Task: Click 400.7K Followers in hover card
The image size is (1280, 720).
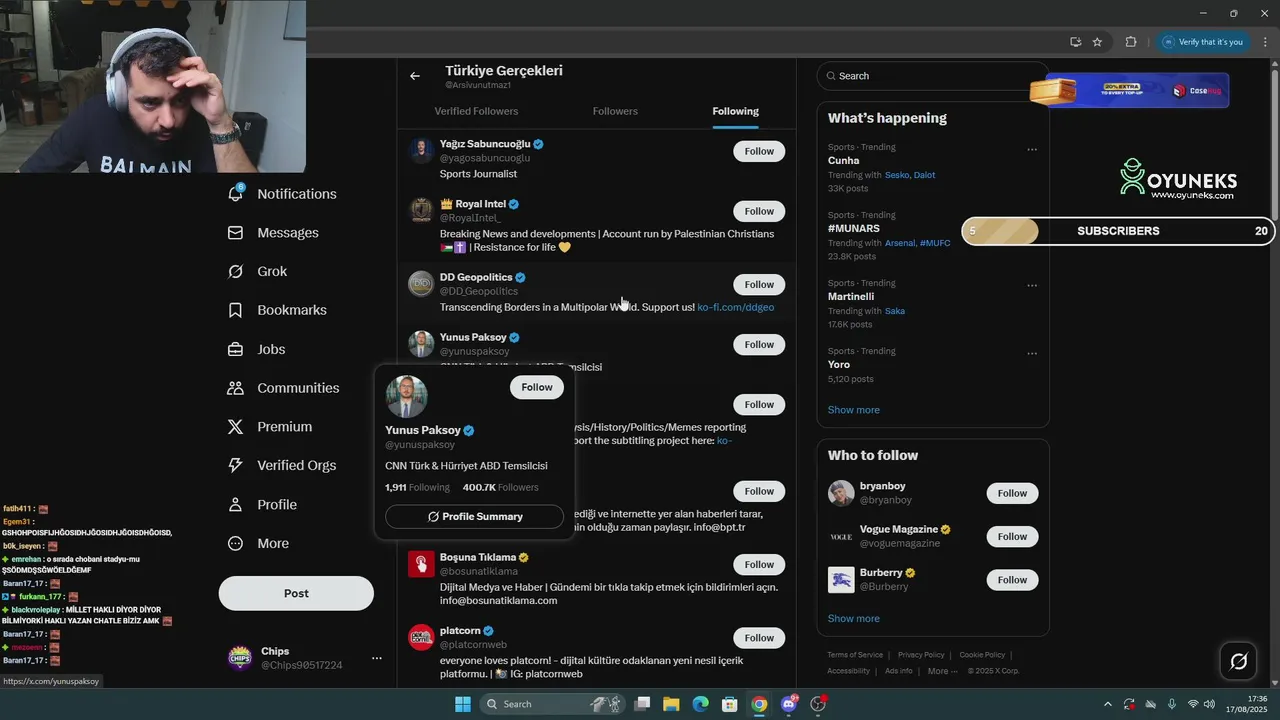Action: point(500,487)
